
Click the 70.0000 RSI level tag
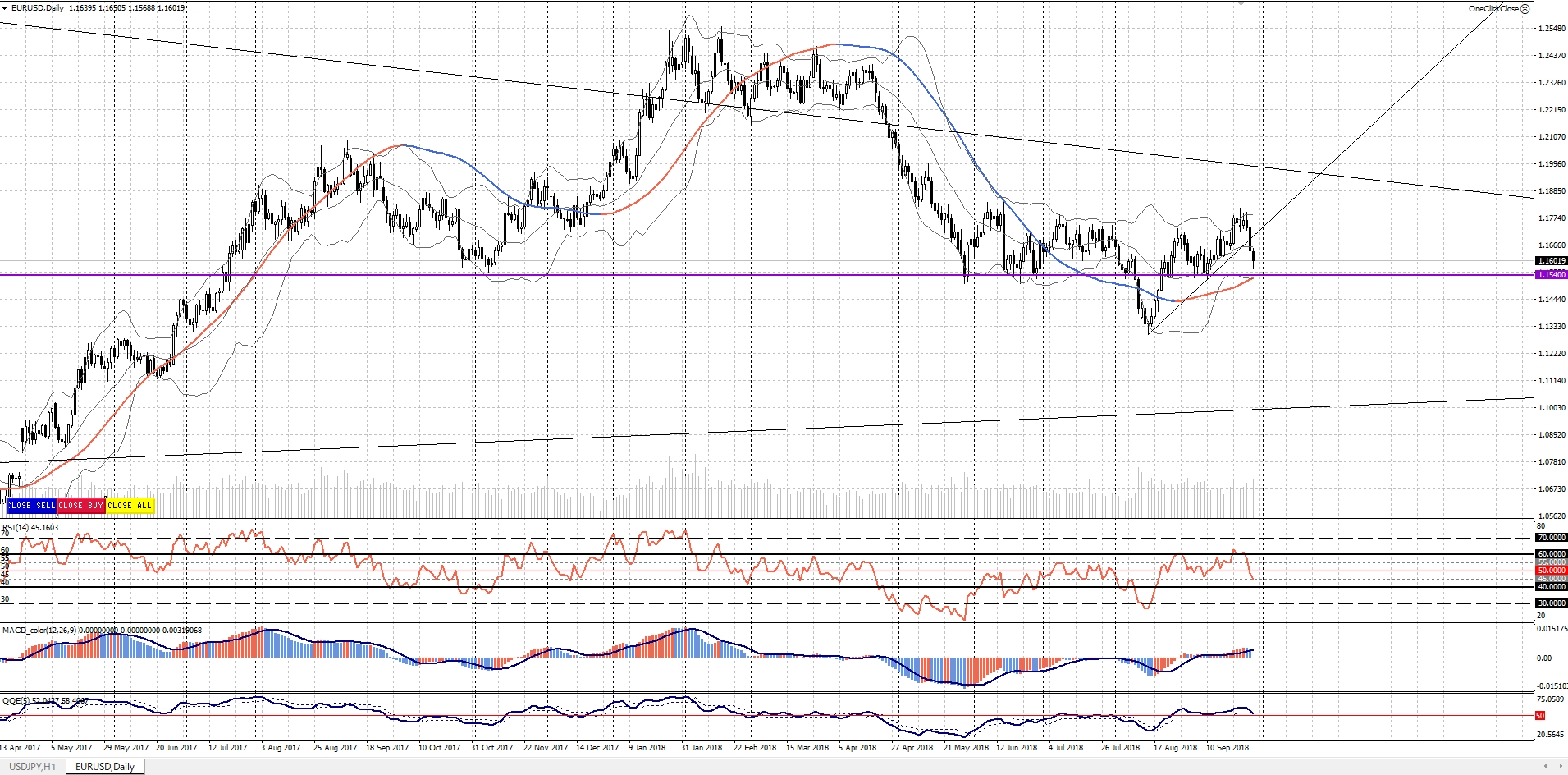1550,538
